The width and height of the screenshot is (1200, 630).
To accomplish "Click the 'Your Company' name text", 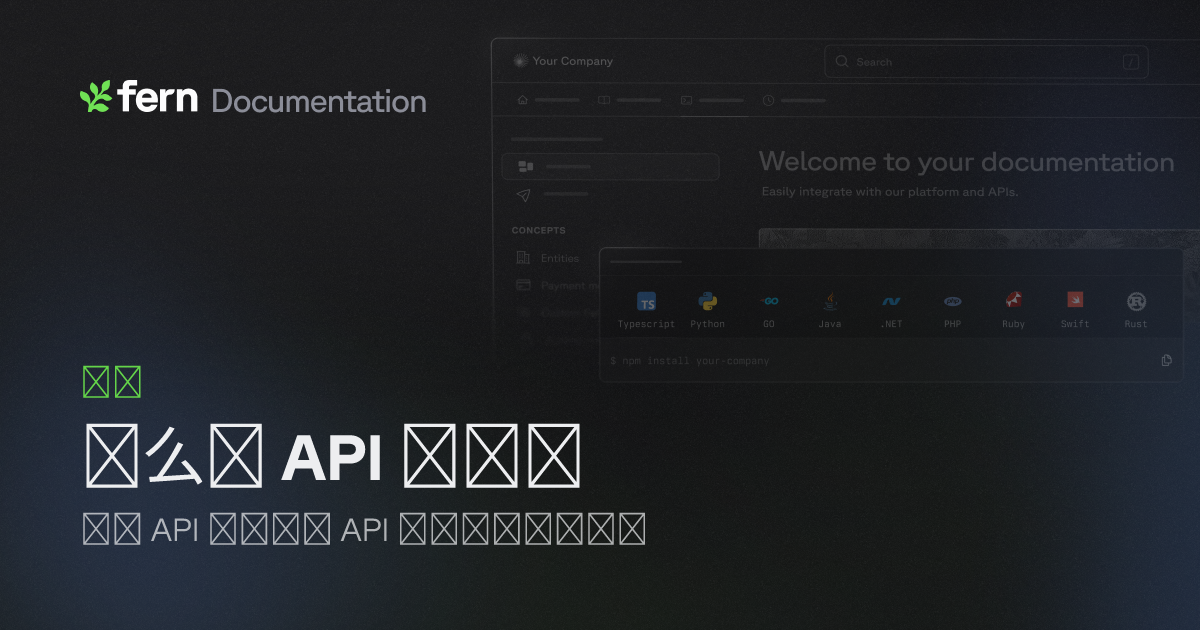I will pyautogui.click(x=573, y=61).
